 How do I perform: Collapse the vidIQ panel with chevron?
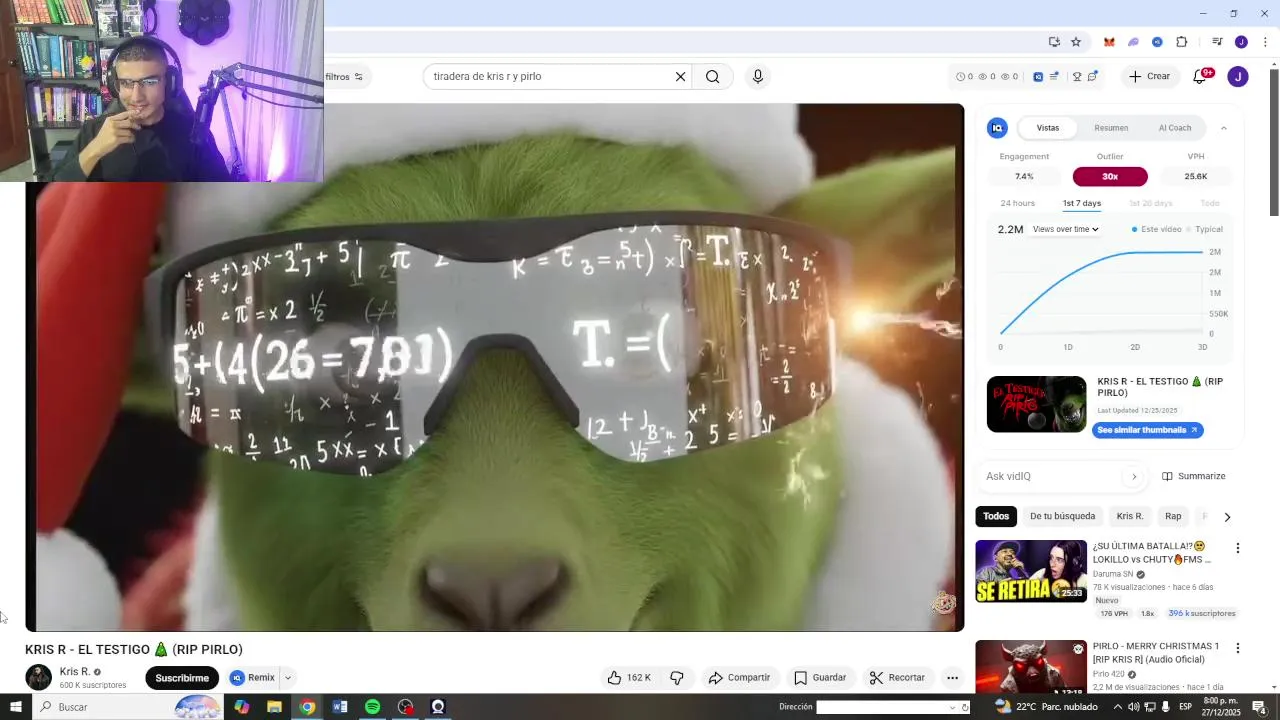pyautogui.click(x=1224, y=128)
